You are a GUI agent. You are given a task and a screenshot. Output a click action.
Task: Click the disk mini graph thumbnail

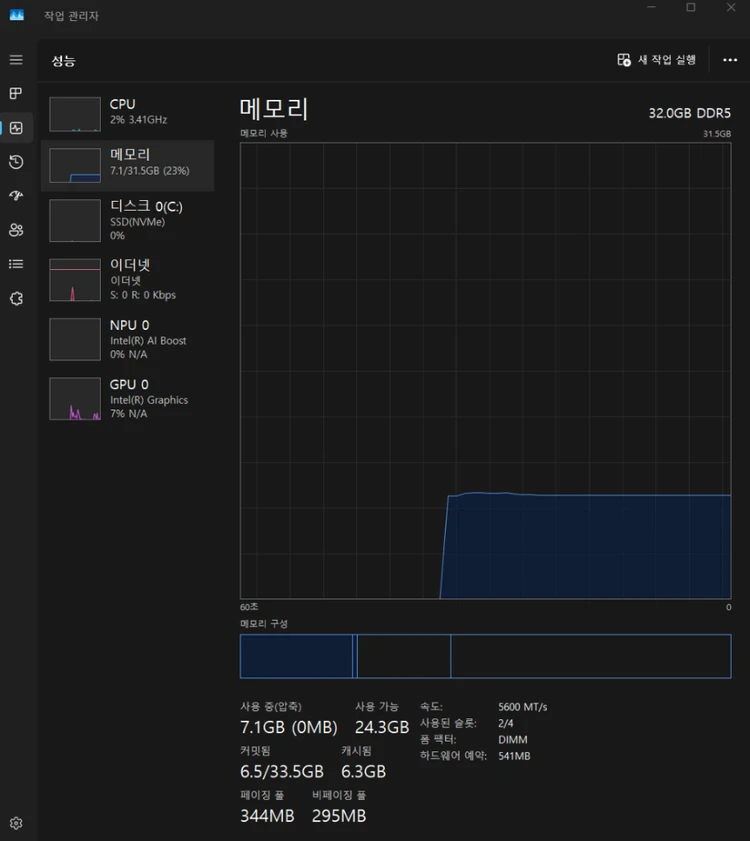click(75, 220)
